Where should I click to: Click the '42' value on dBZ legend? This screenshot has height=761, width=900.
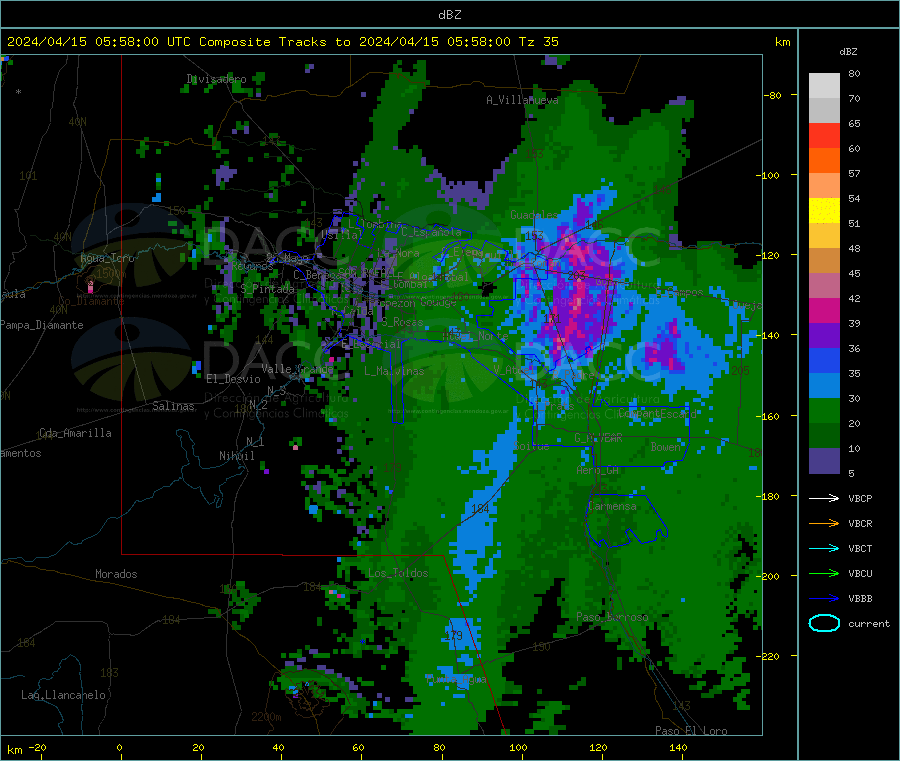[854, 298]
